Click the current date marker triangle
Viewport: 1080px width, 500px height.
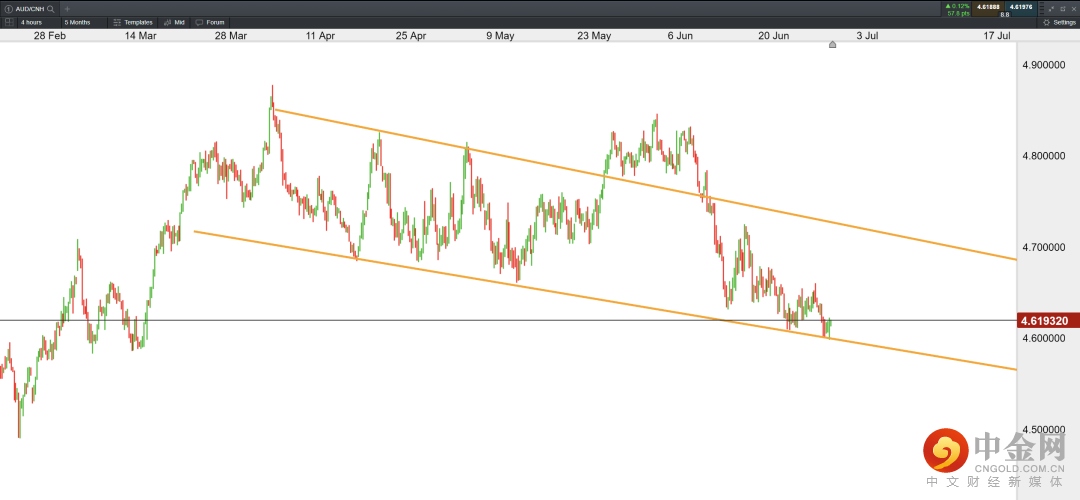click(x=832, y=45)
